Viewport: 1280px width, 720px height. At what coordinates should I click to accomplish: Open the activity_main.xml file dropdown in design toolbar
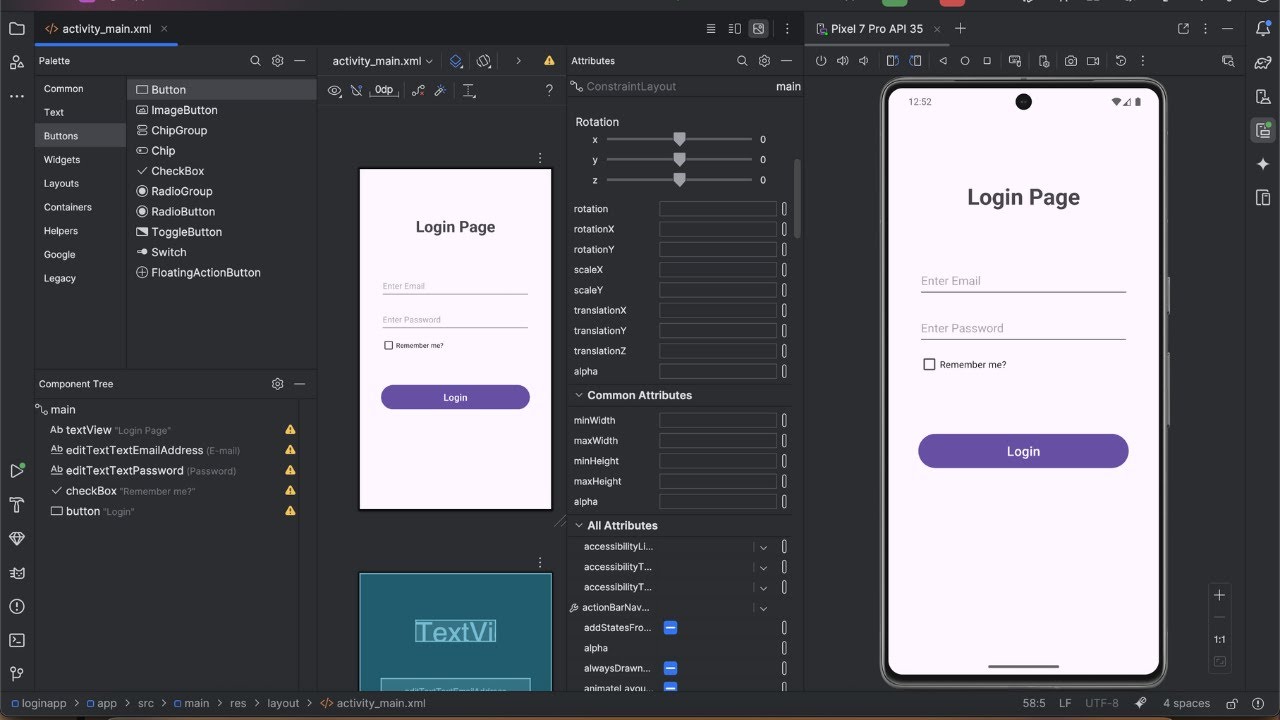click(x=382, y=61)
